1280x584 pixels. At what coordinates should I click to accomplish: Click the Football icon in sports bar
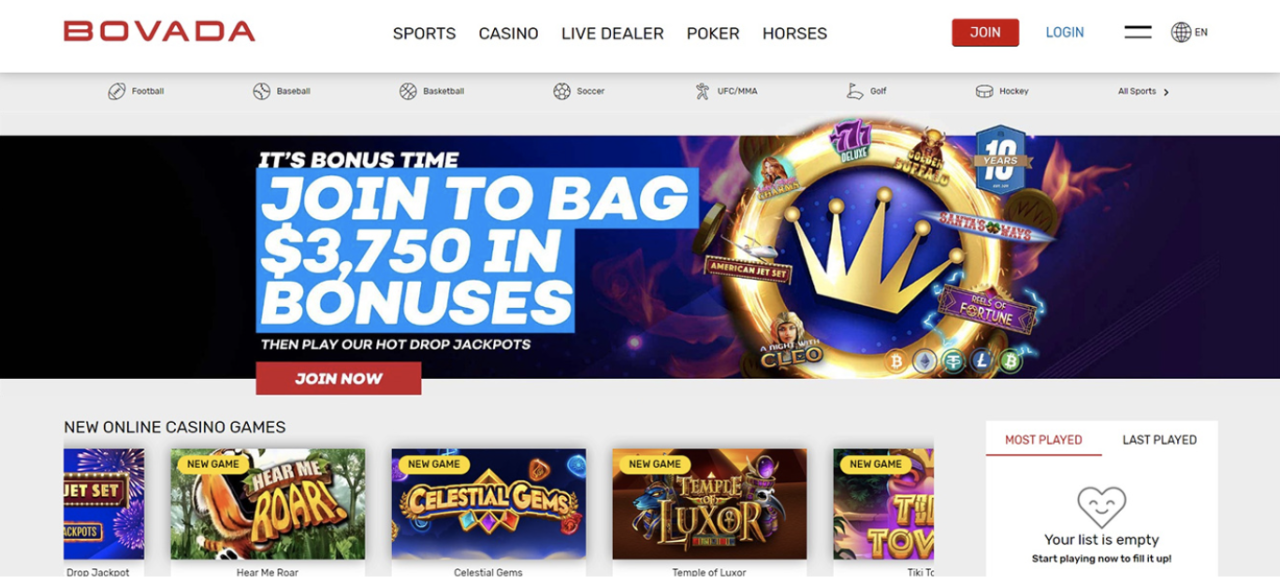117,91
